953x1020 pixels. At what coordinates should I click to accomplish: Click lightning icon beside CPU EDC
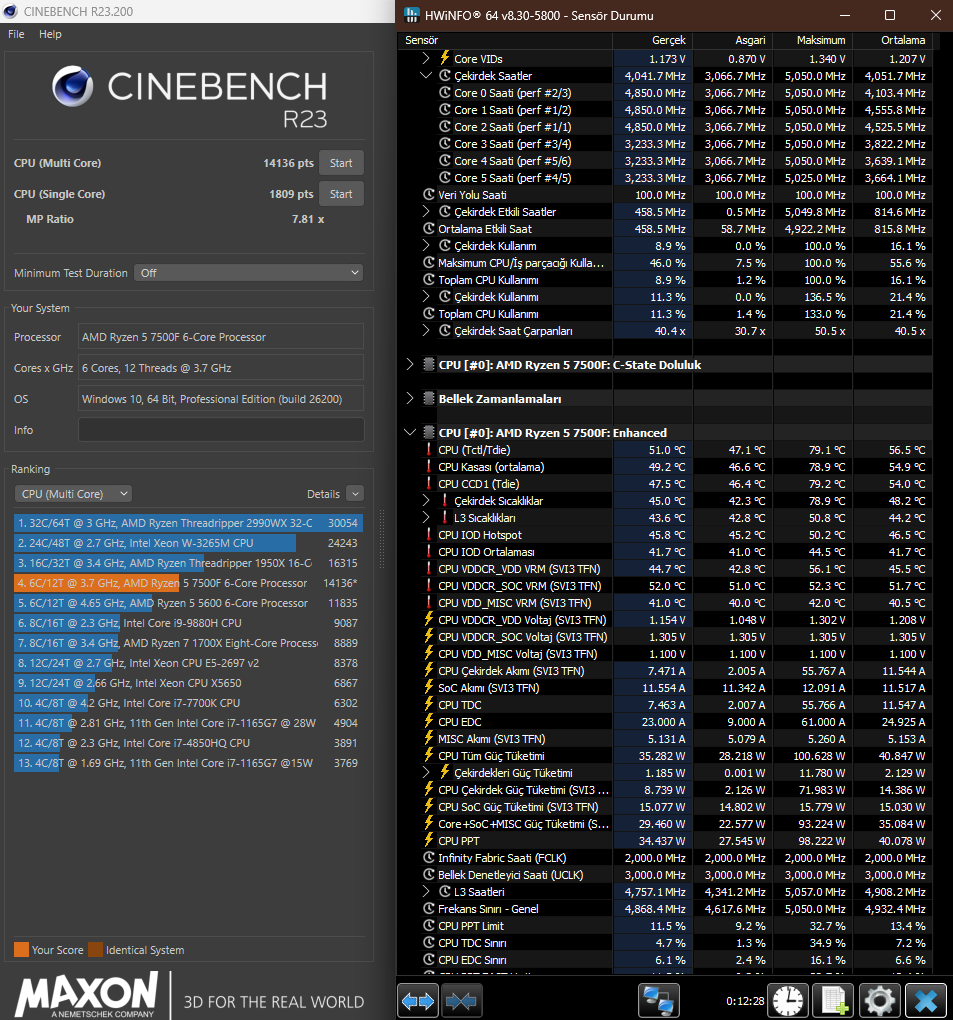pos(429,721)
